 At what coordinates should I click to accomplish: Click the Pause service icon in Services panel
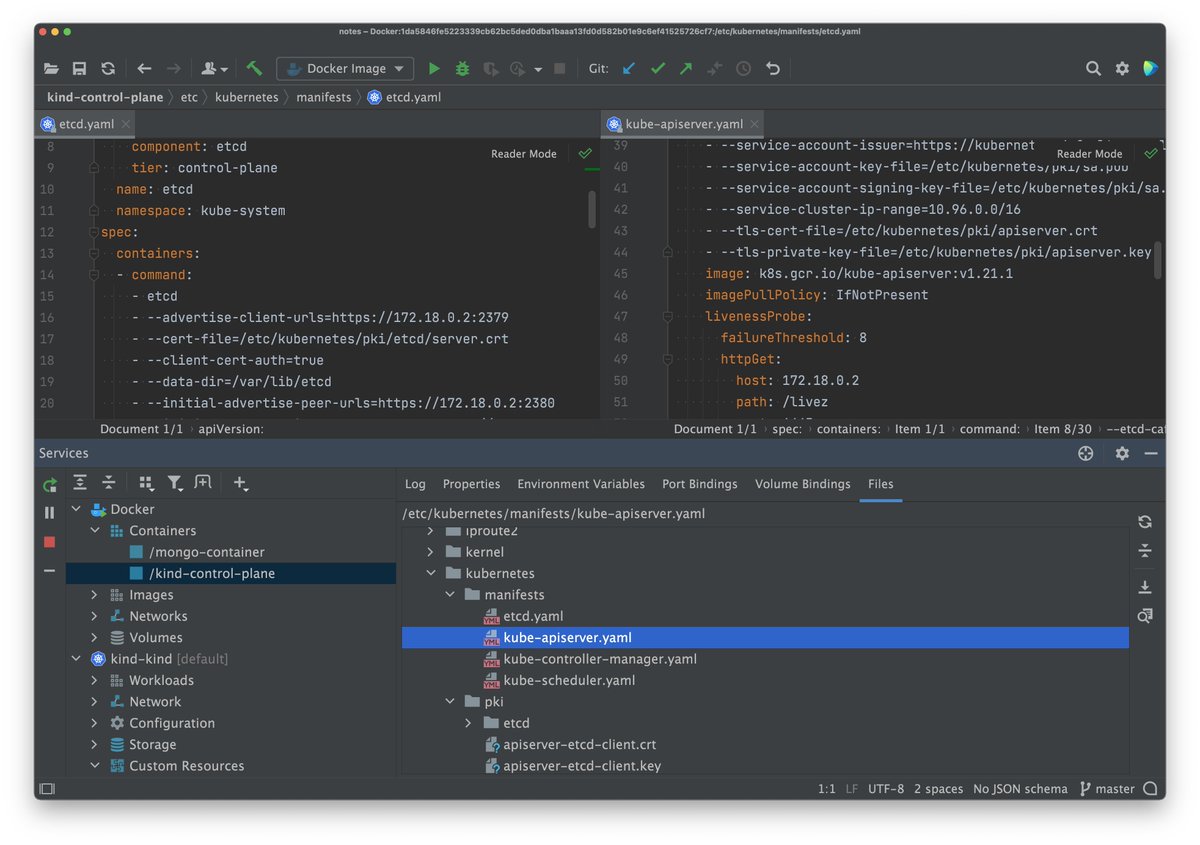(49, 512)
